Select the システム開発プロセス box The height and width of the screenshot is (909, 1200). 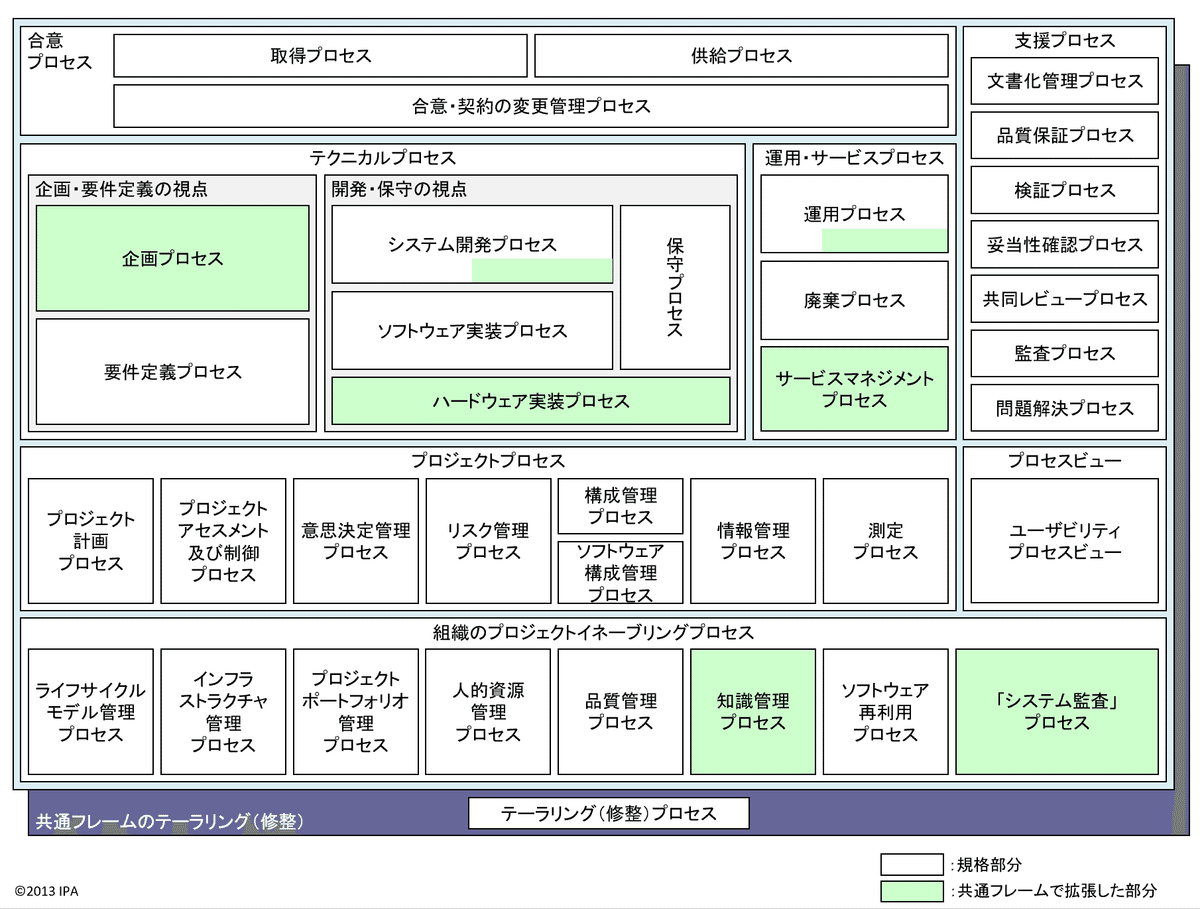(x=472, y=245)
